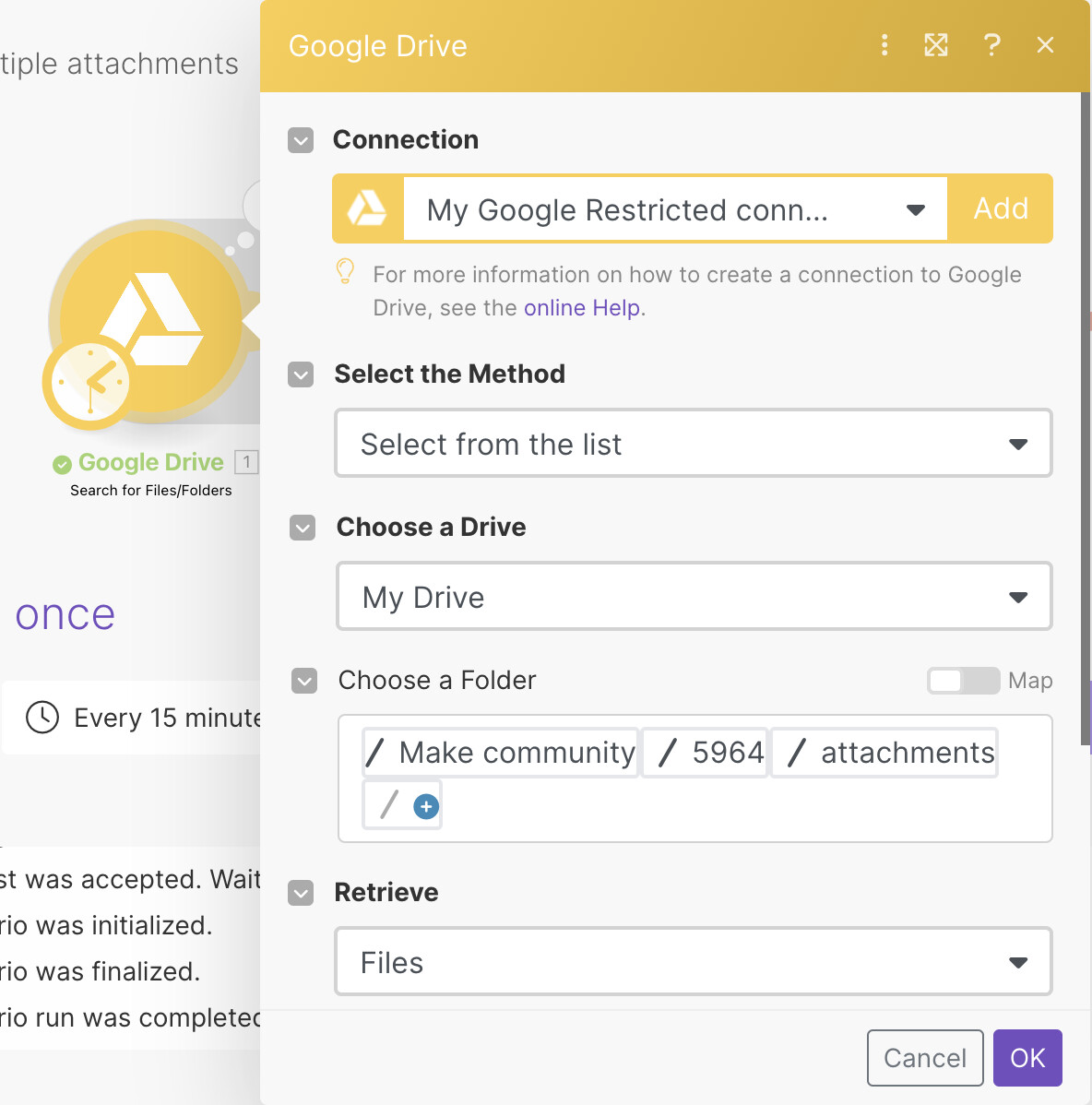Close the Google Drive settings panel
Screen dimensions: 1092x1105
point(1046,45)
